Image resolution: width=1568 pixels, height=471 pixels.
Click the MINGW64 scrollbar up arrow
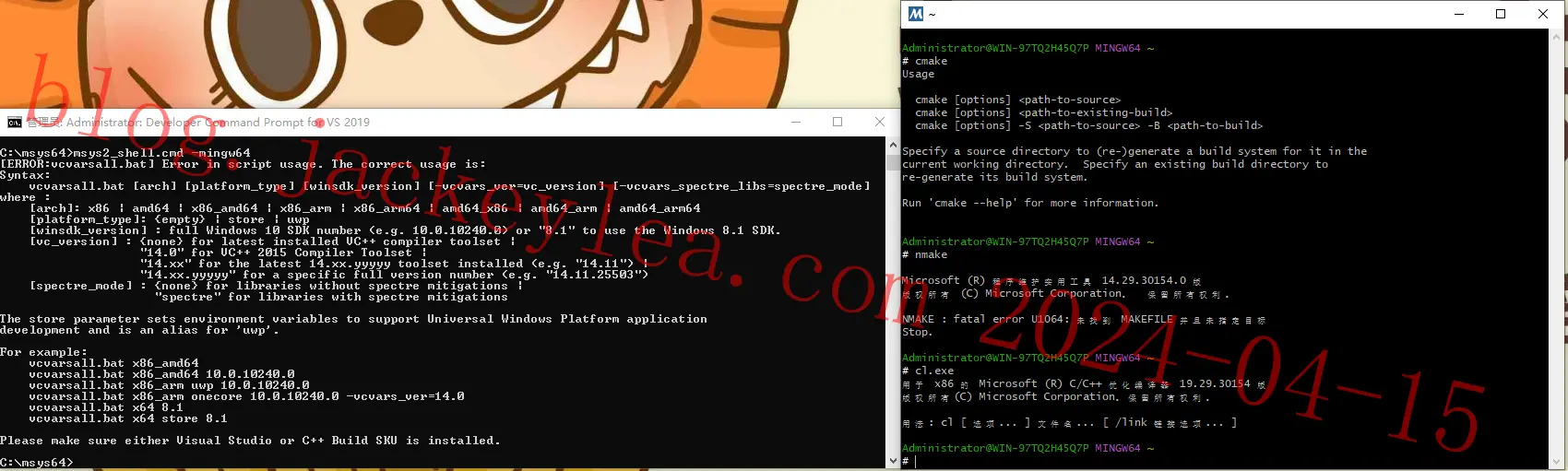(x=1557, y=36)
